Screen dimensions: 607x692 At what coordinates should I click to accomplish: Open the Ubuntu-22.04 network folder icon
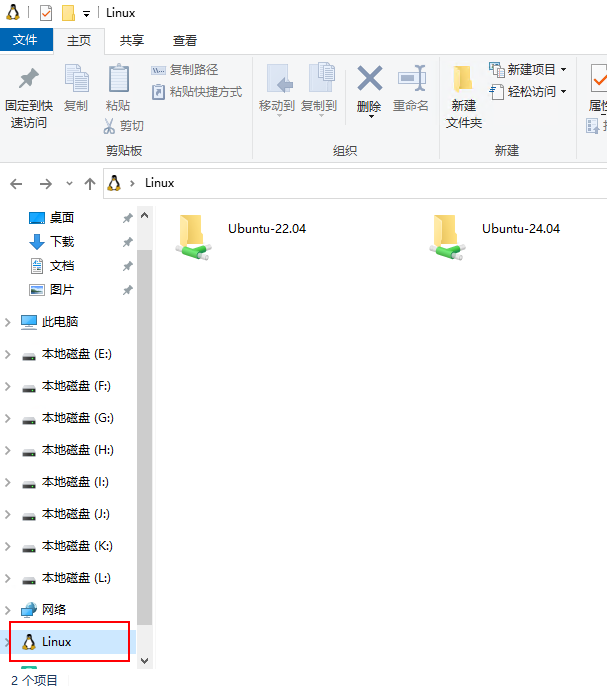point(193,237)
